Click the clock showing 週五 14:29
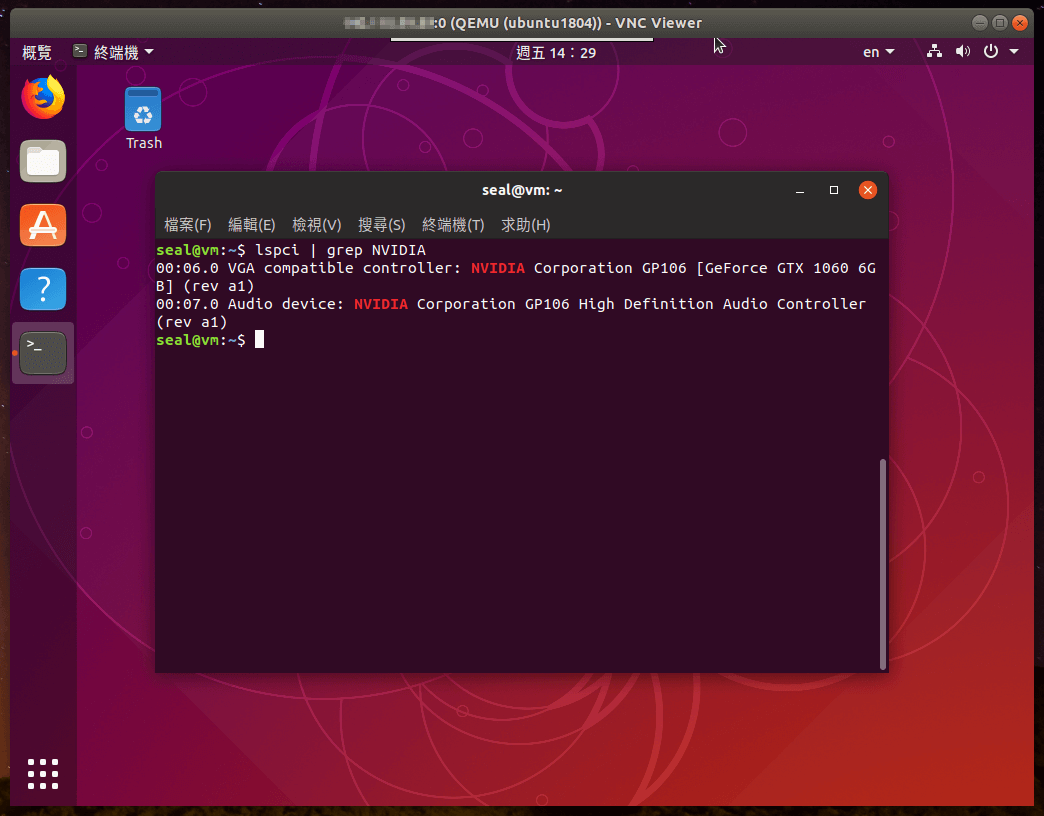 pyautogui.click(x=556, y=52)
